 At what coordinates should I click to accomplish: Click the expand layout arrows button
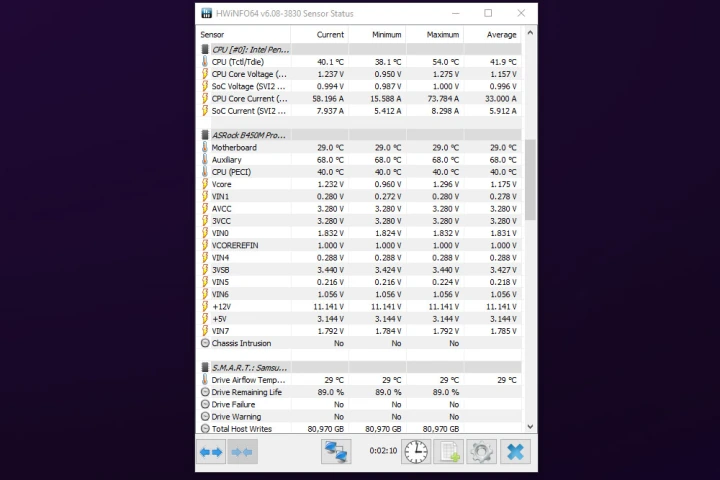point(211,452)
